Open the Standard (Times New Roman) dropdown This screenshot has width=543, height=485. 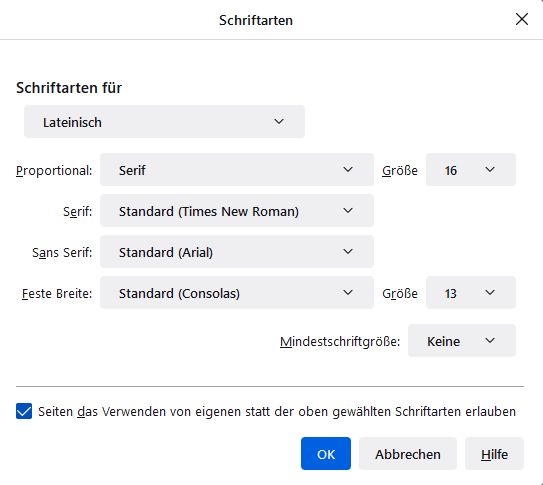pyautogui.click(x=237, y=210)
